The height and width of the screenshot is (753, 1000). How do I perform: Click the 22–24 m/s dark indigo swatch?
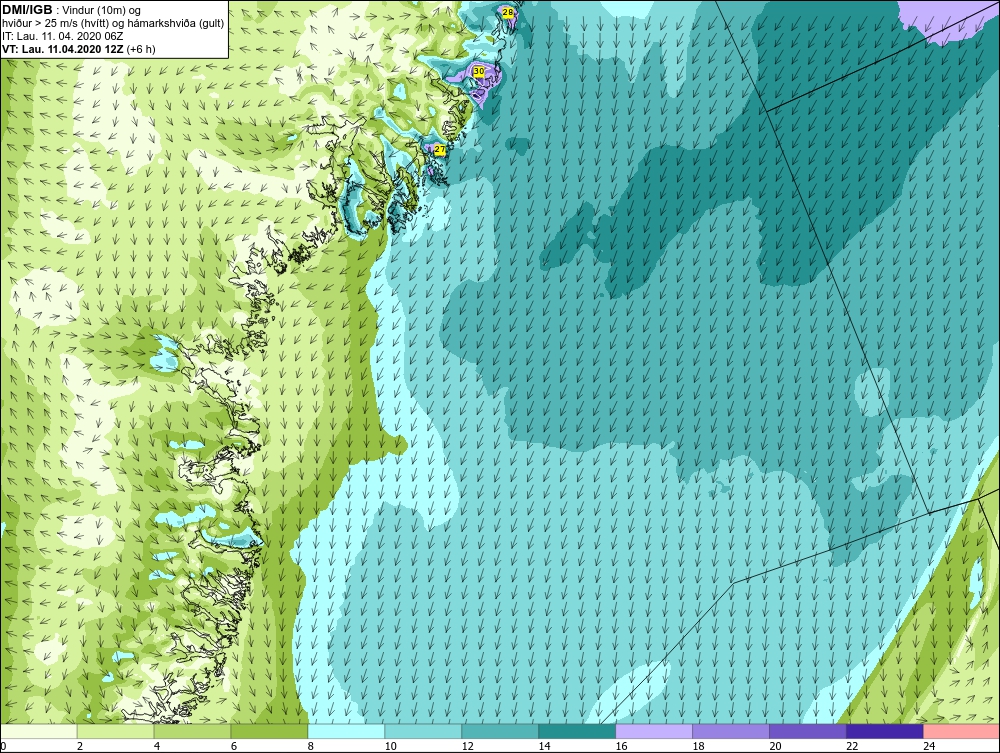tap(885, 731)
